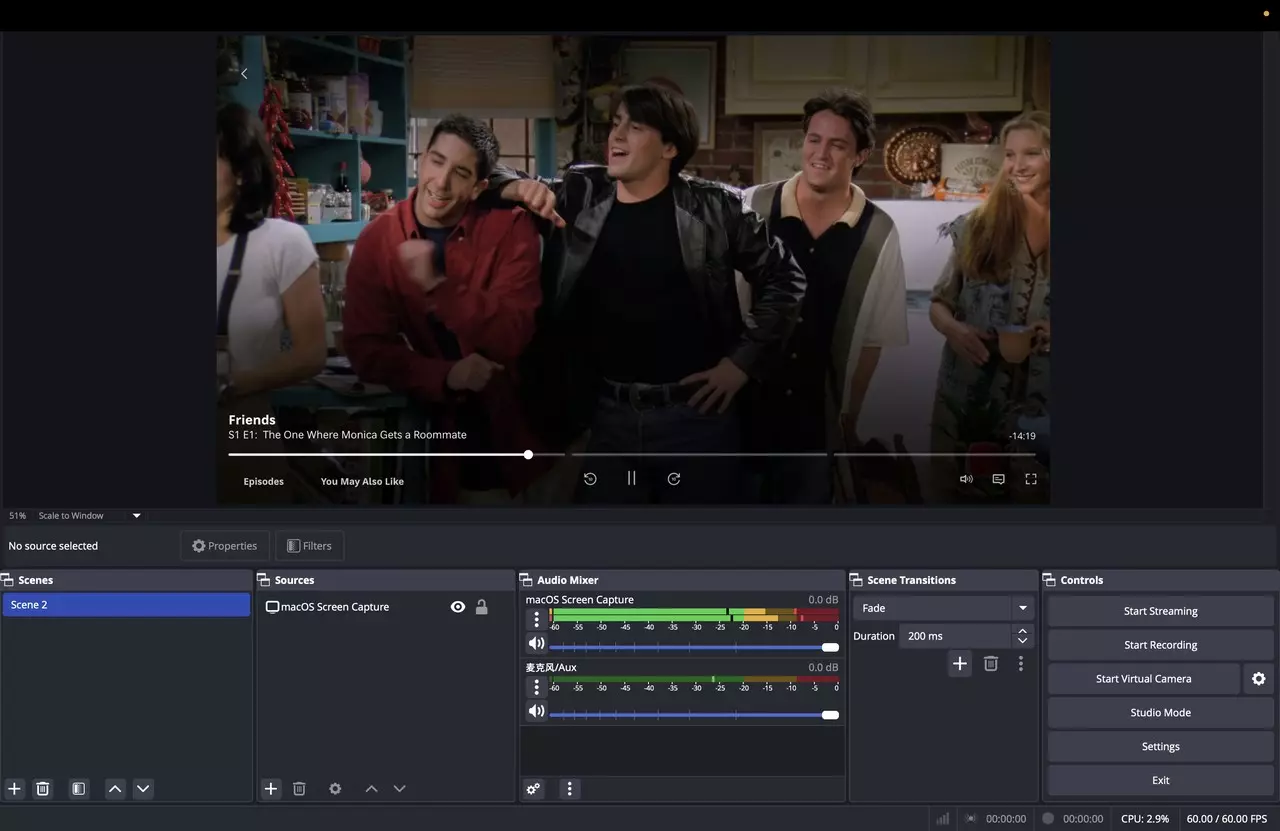Increase transition duration stepper up arrow
1280x831 pixels.
[x=1022, y=631]
